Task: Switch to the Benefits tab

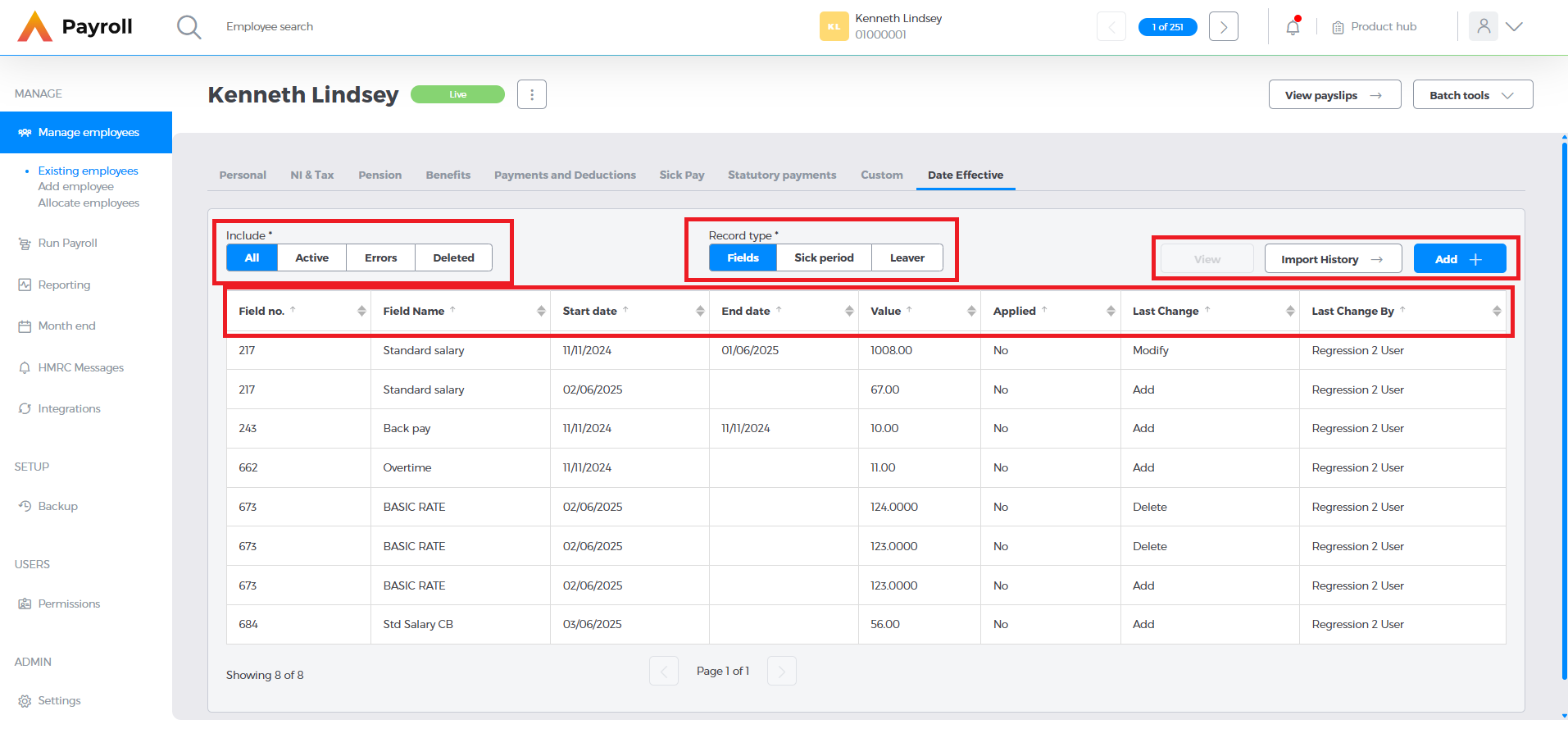Action: coord(448,175)
